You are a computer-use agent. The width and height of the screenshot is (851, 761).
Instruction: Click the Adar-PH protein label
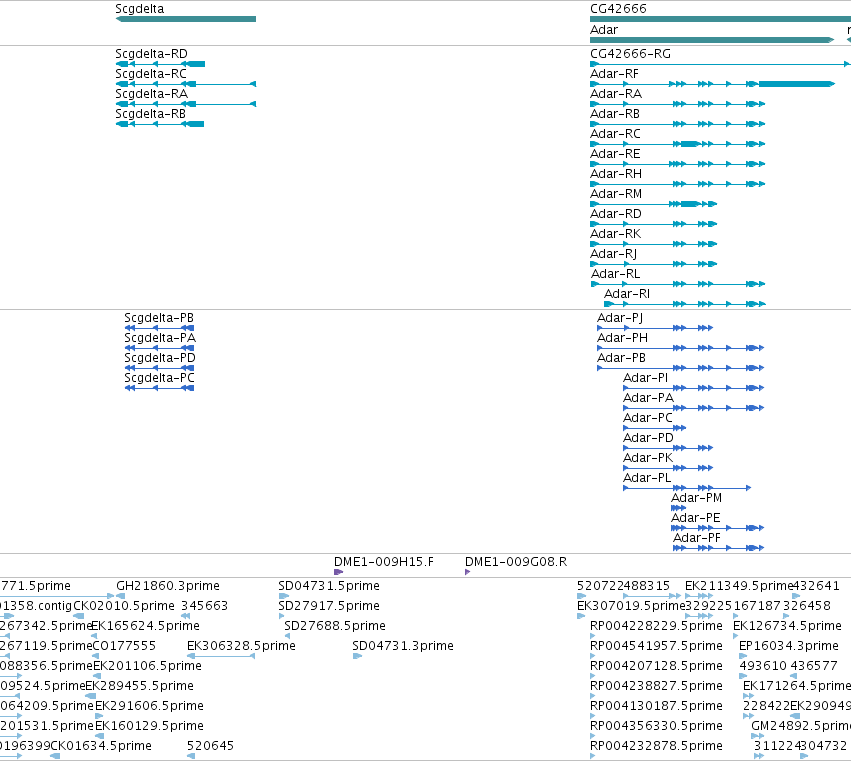click(622, 338)
